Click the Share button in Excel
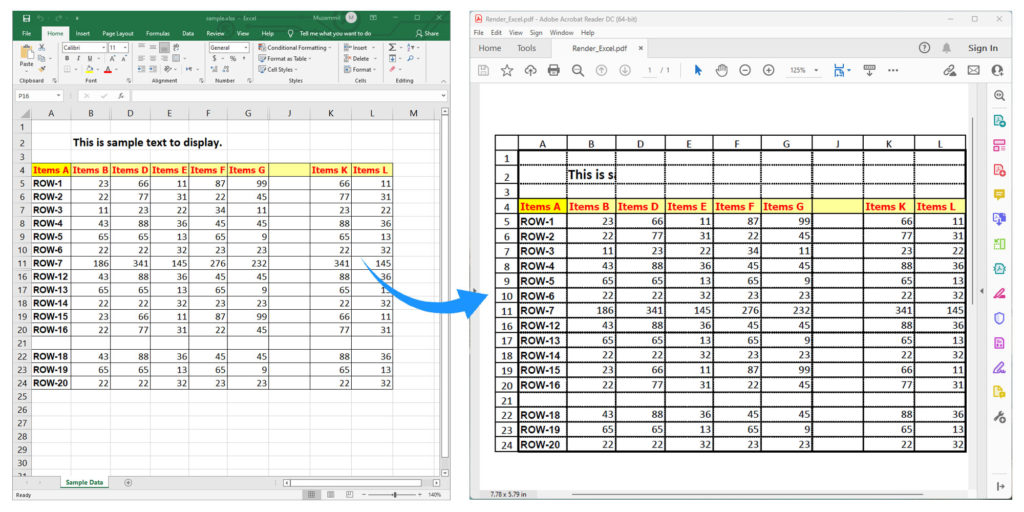 [428, 33]
